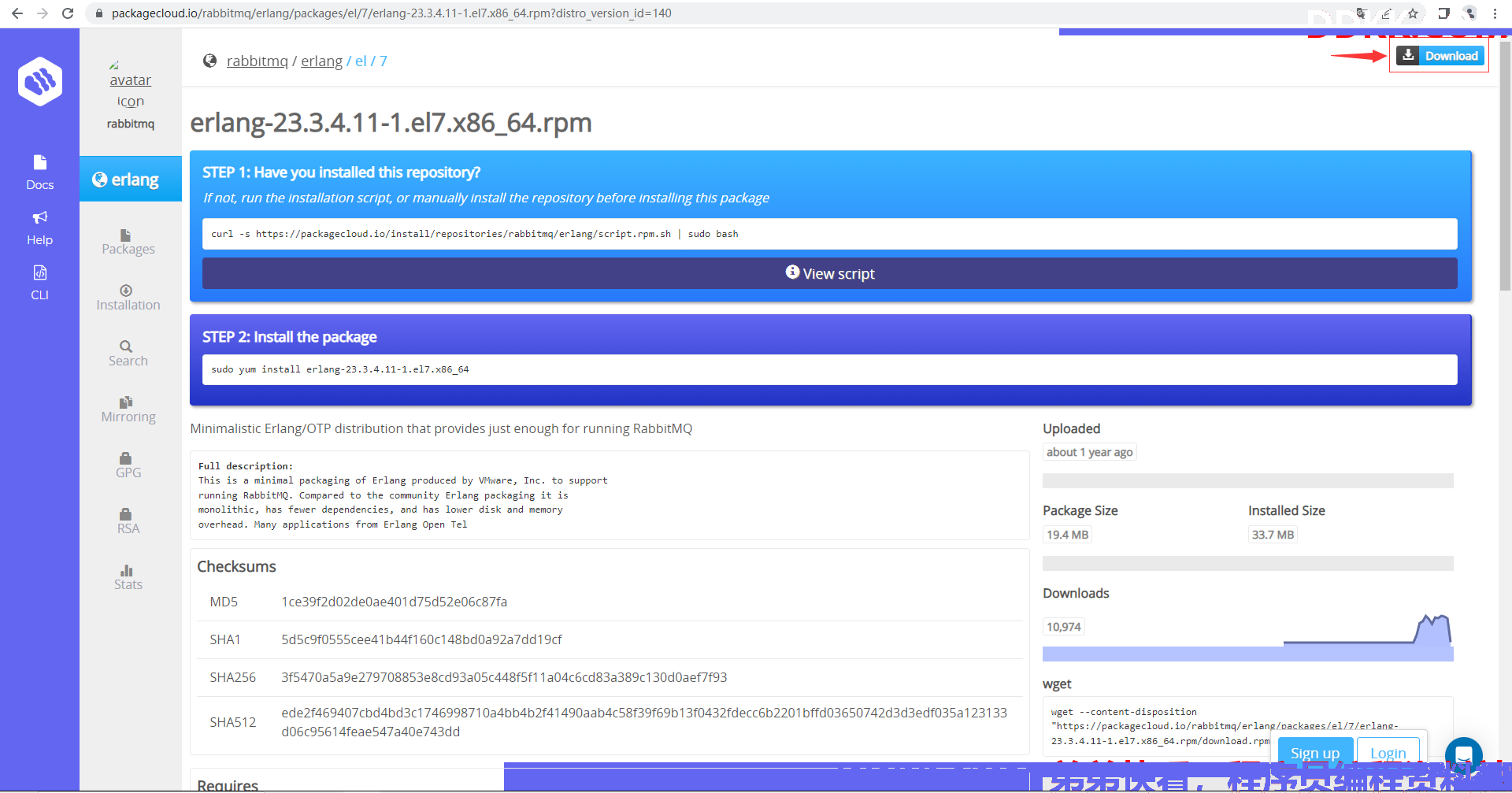Click the share page icon
The image size is (1512, 793).
pyautogui.click(x=1386, y=13)
